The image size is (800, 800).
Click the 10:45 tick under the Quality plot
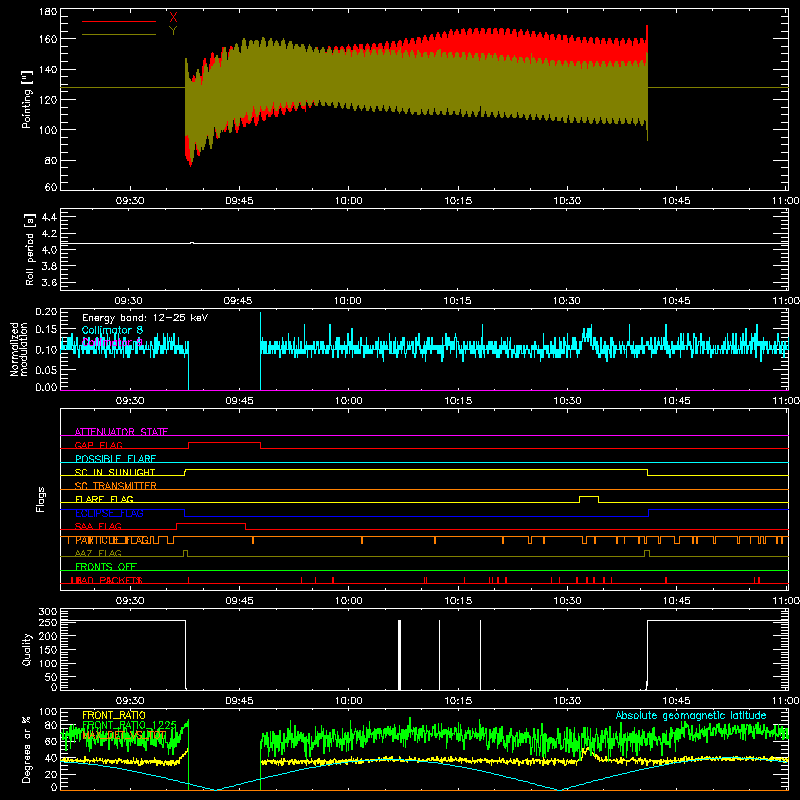(x=677, y=701)
